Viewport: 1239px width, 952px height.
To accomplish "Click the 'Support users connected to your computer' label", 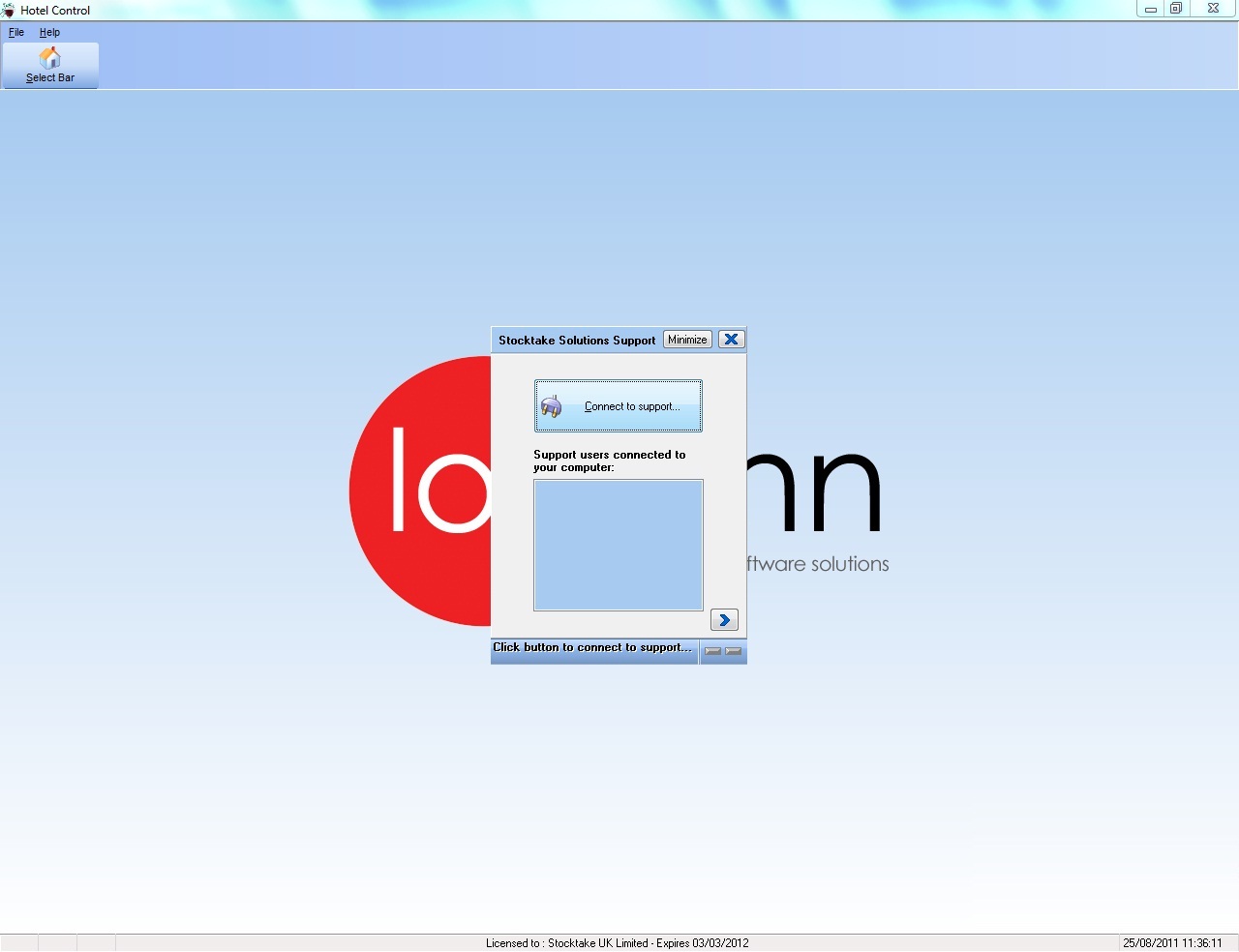I will [x=610, y=461].
